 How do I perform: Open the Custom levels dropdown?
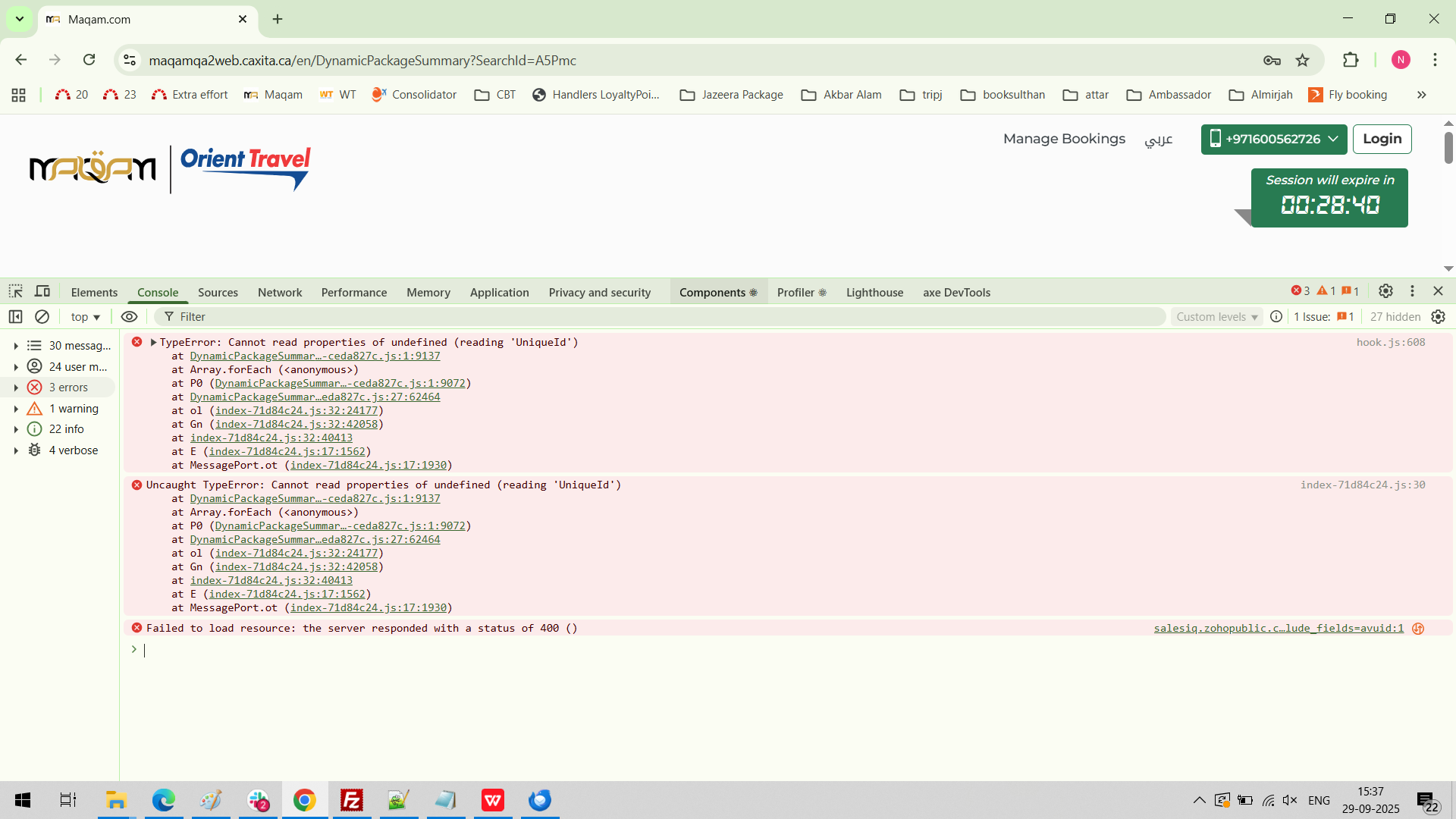[1216, 317]
